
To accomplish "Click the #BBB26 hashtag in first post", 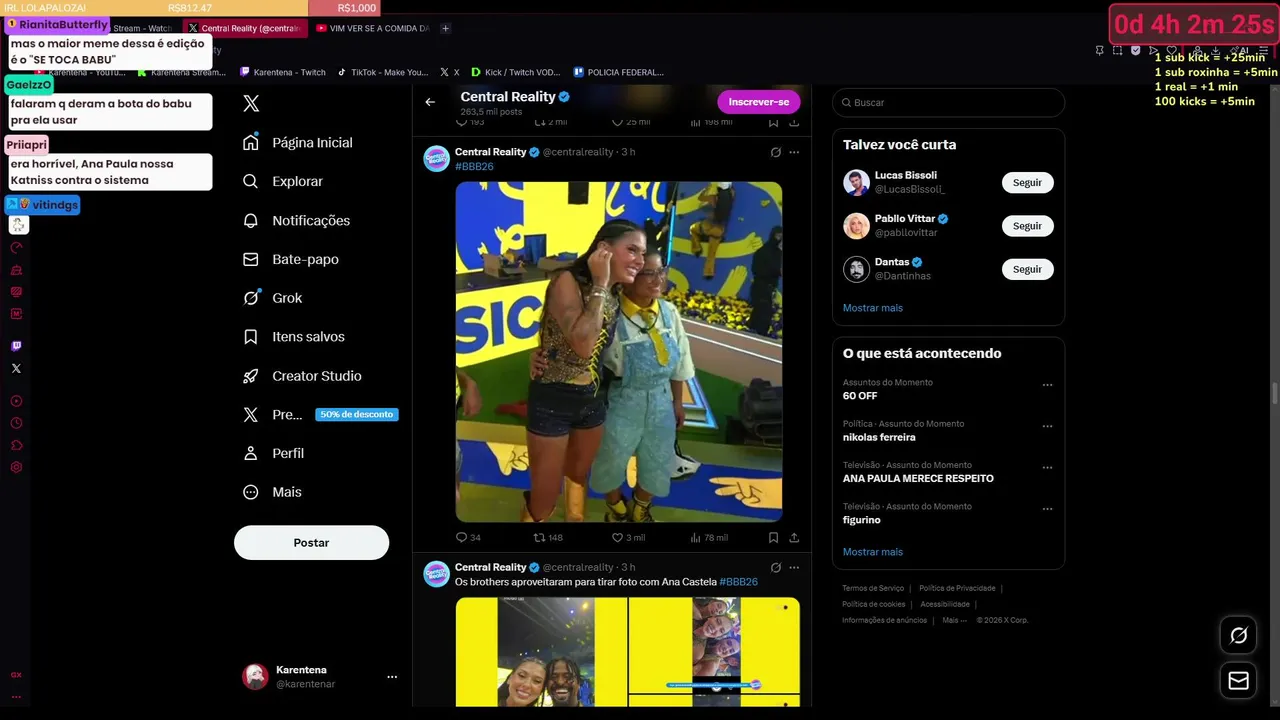I will pyautogui.click(x=474, y=167).
